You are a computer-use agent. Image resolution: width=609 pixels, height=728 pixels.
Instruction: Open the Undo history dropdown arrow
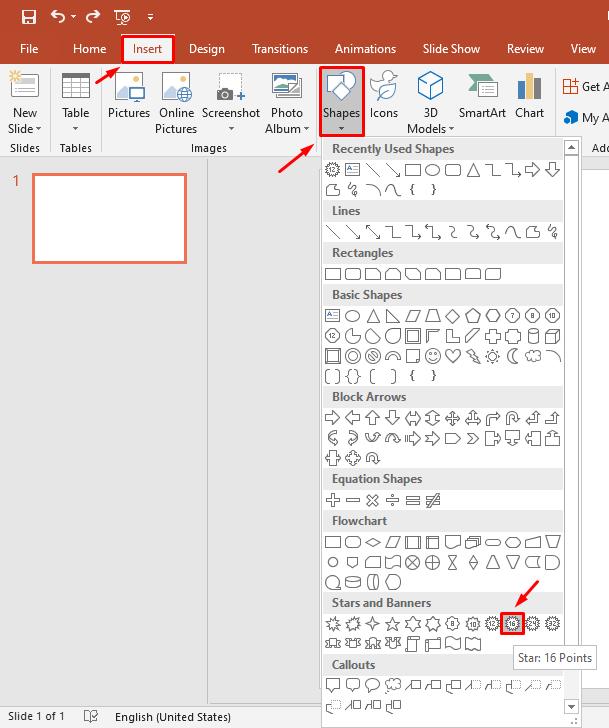point(73,17)
